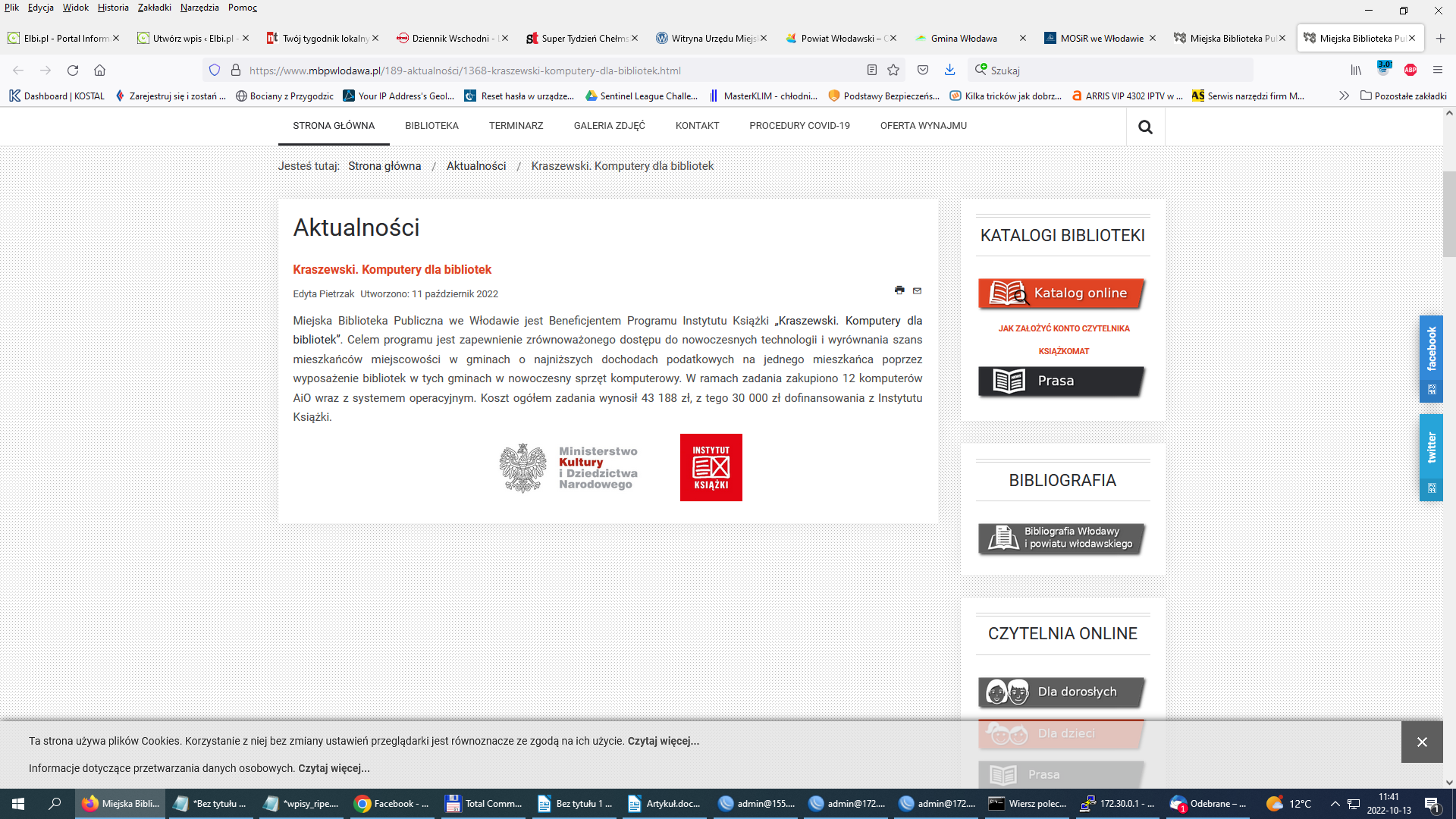1456x819 pixels.
Task: Open Total Commander from taskbar
Action: (x=484, y=804)
